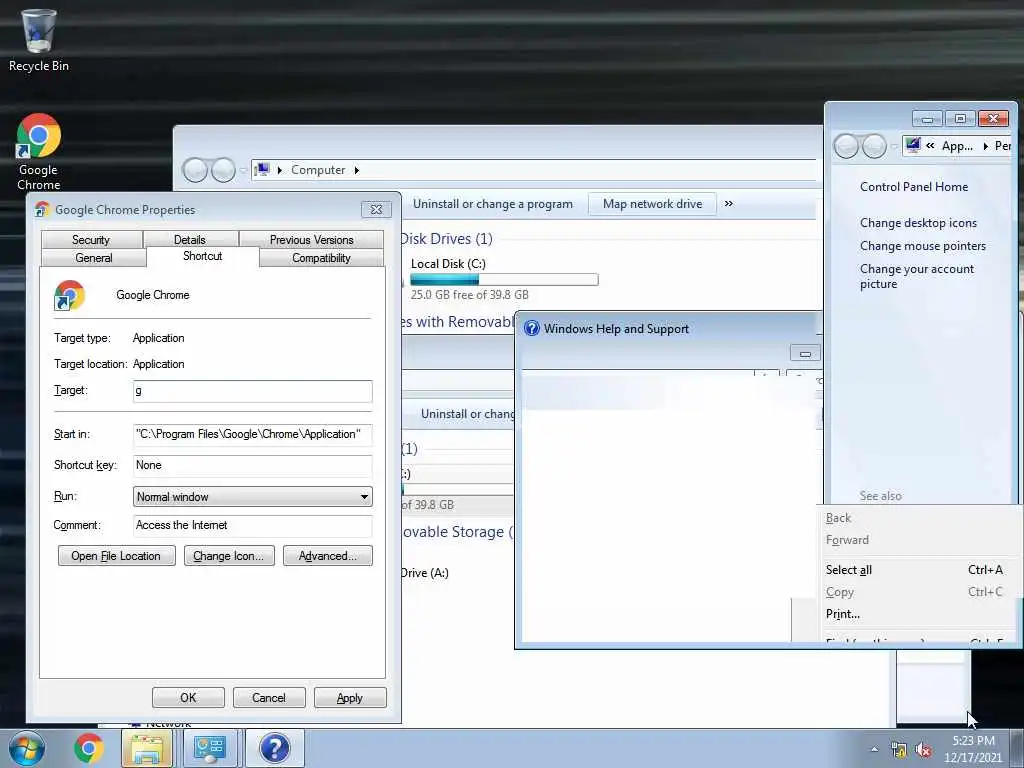Click Map network drive in toolbar
Screen dimensions: 1024x768
tap(652, 204)
